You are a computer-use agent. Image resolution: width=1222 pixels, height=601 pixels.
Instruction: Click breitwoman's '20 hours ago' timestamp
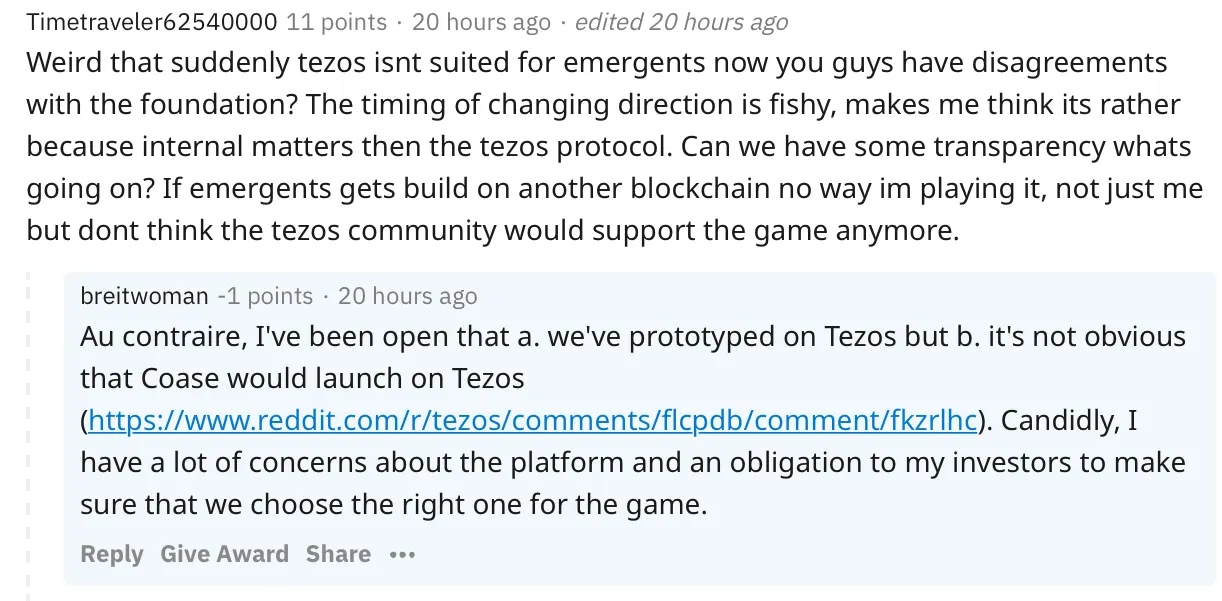pos(407,296)
